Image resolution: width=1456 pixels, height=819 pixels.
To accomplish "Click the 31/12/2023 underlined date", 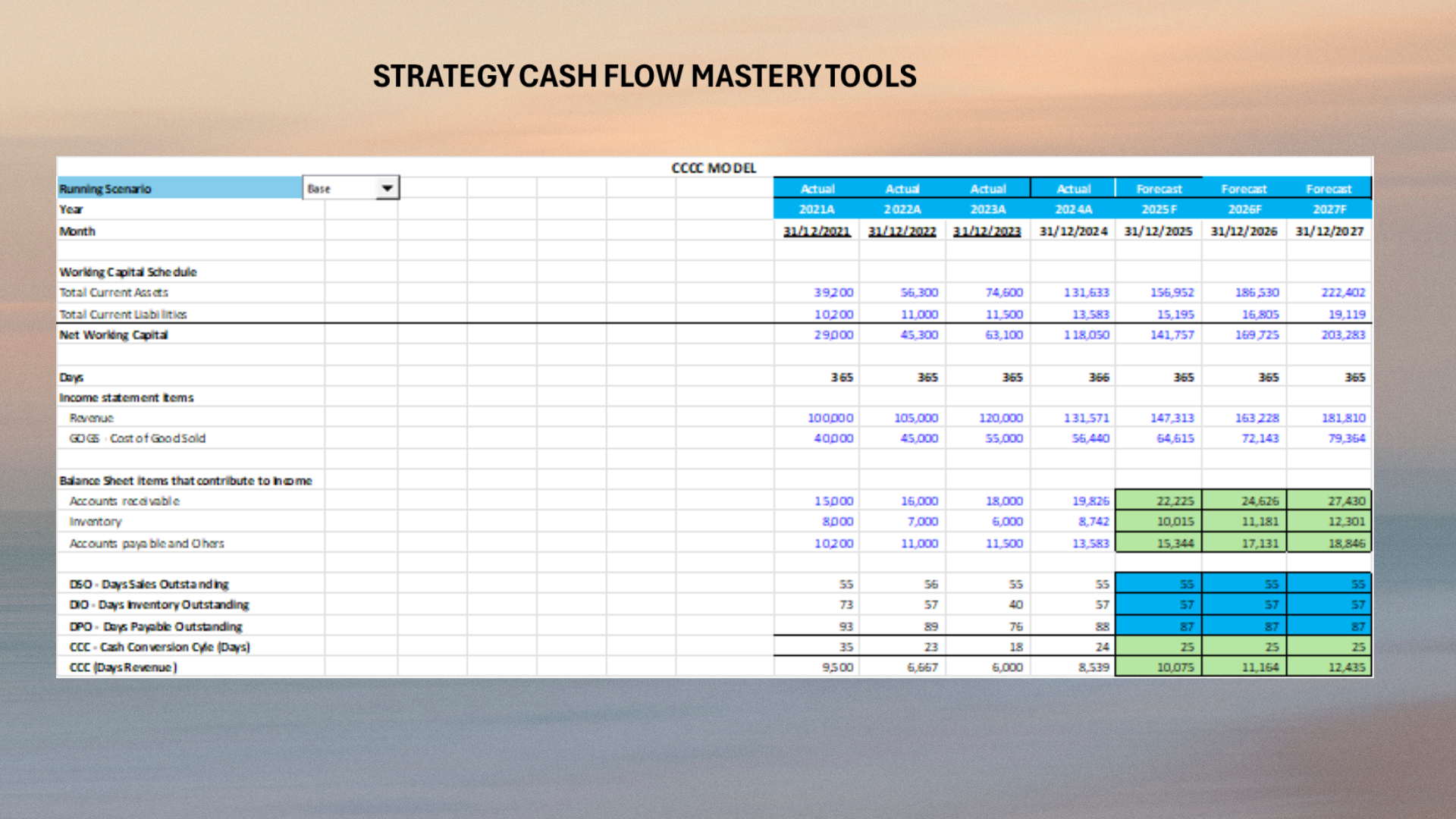I will [987, 231].
